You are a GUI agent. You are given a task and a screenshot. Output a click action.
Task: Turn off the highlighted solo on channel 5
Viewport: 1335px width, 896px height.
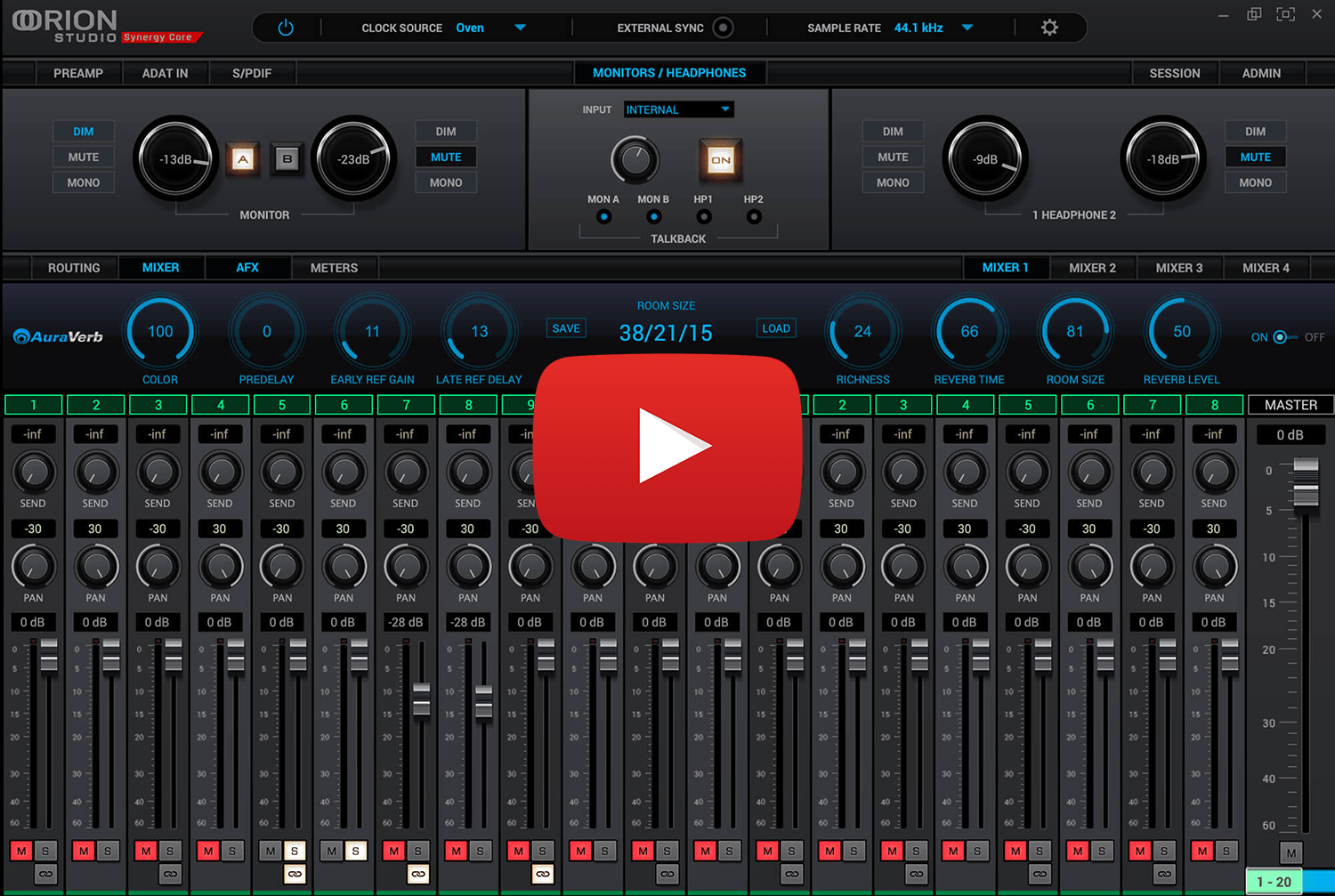[x=295, y=851]
